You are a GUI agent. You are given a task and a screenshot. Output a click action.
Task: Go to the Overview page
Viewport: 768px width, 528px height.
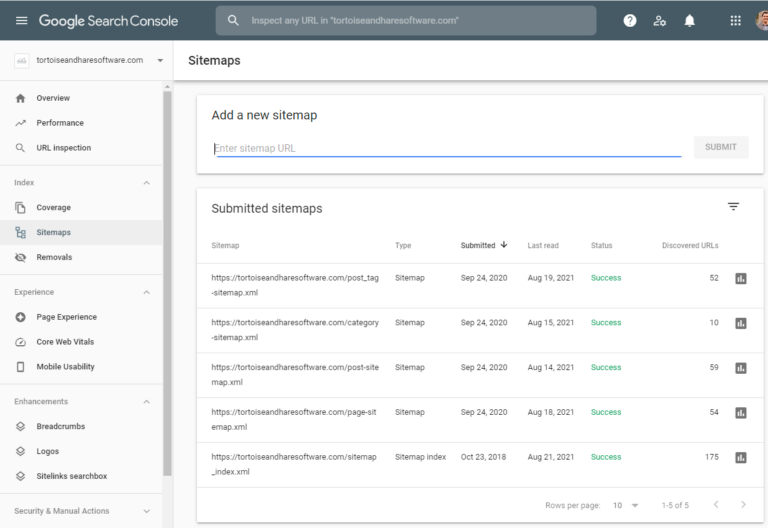coord(53,98)
